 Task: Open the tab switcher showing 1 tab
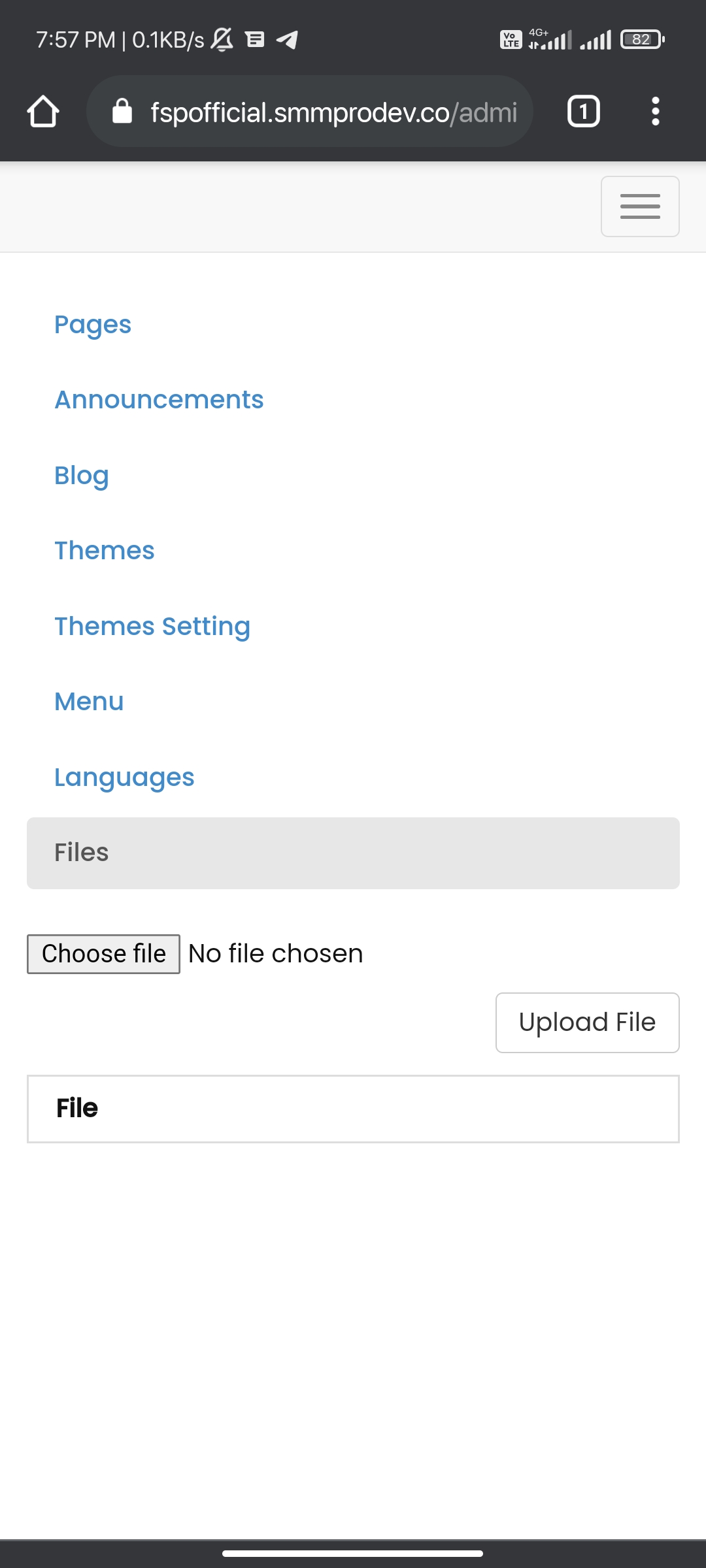pyautogui.click(x=583, y=112)
